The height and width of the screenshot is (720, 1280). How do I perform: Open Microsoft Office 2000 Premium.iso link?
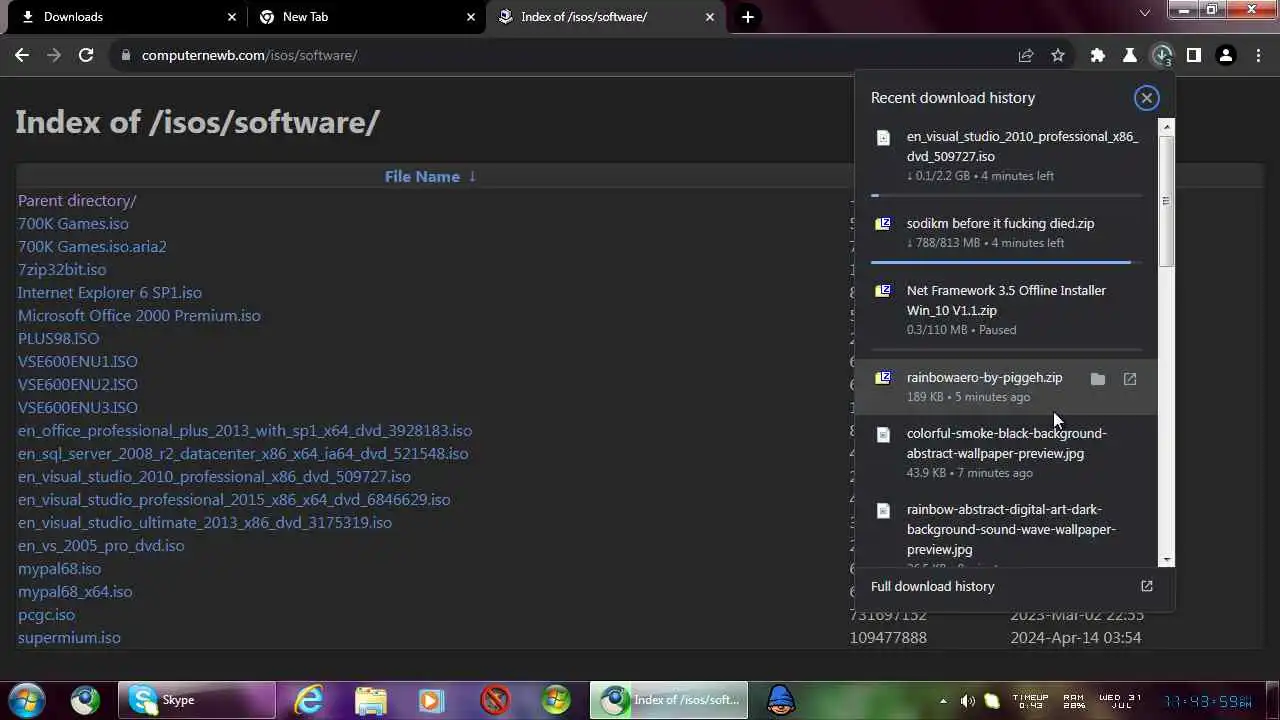139,315
